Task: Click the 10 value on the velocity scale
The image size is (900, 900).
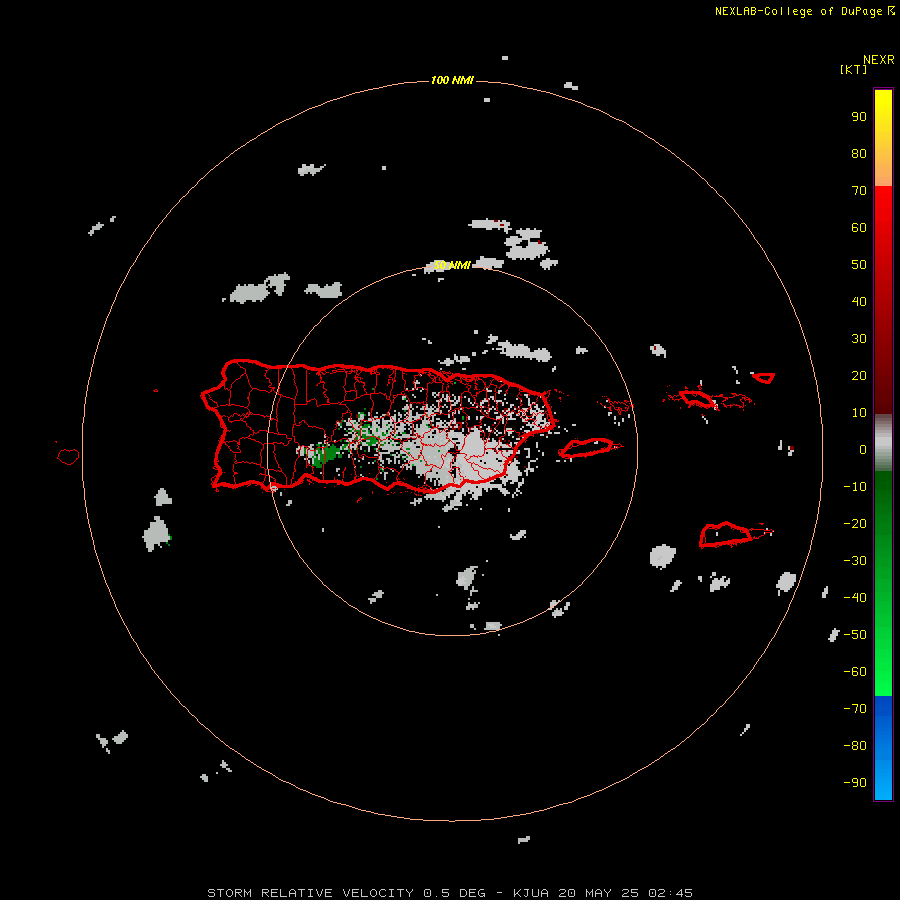Action: coord(859,413)
